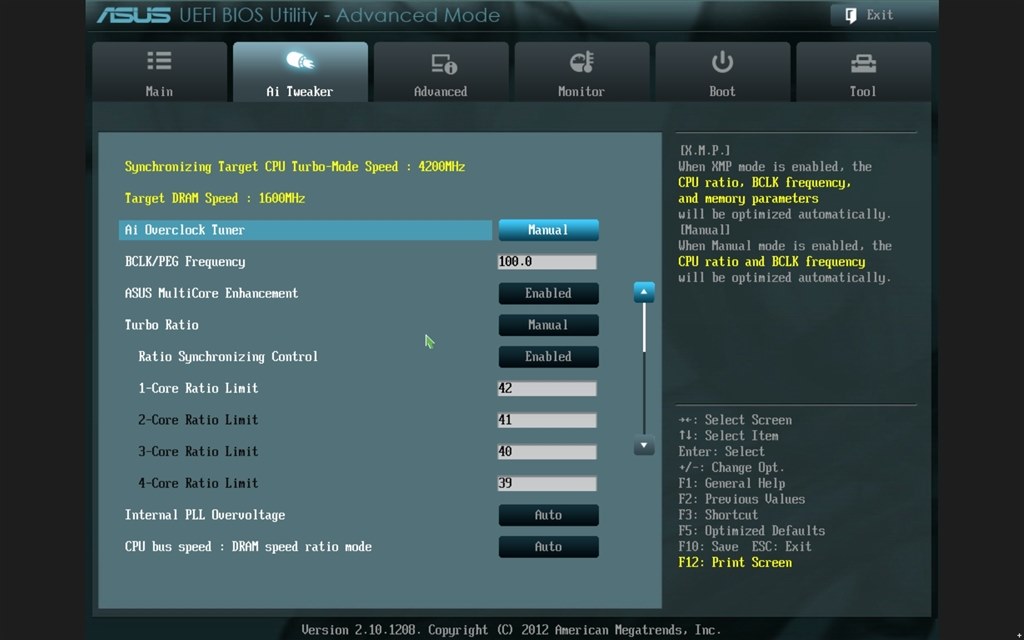Viewport: 1024px width, 640px height.
Task: Select the Turbo Ratio label
Action: (161, 325)
